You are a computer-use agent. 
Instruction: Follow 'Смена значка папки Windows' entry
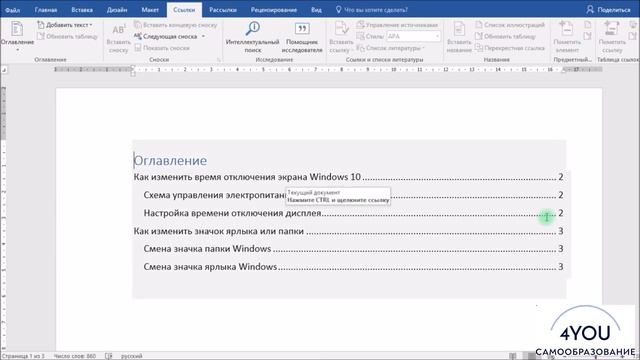pyautogui.click(x=353, y=249)
